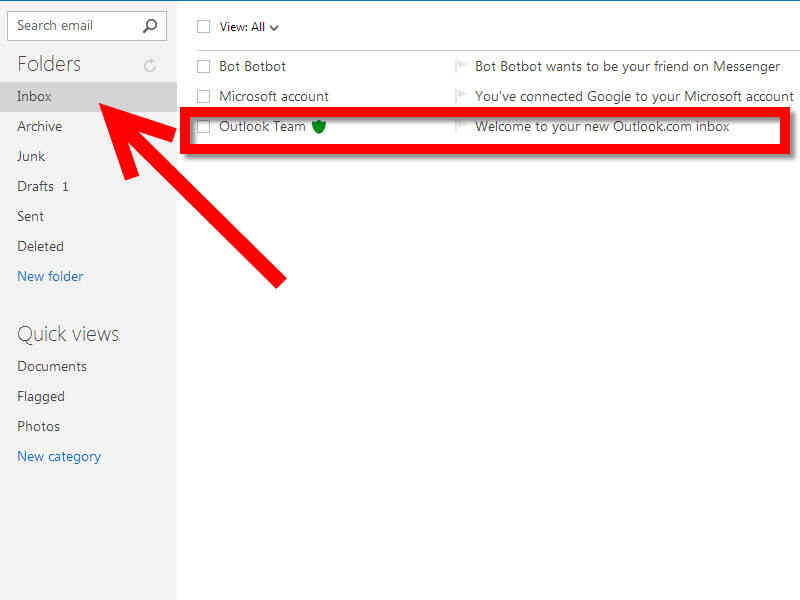This screenshot has width=800, height=600.
Task: Go to the Archive folder
Action: (x=40, y=126)
